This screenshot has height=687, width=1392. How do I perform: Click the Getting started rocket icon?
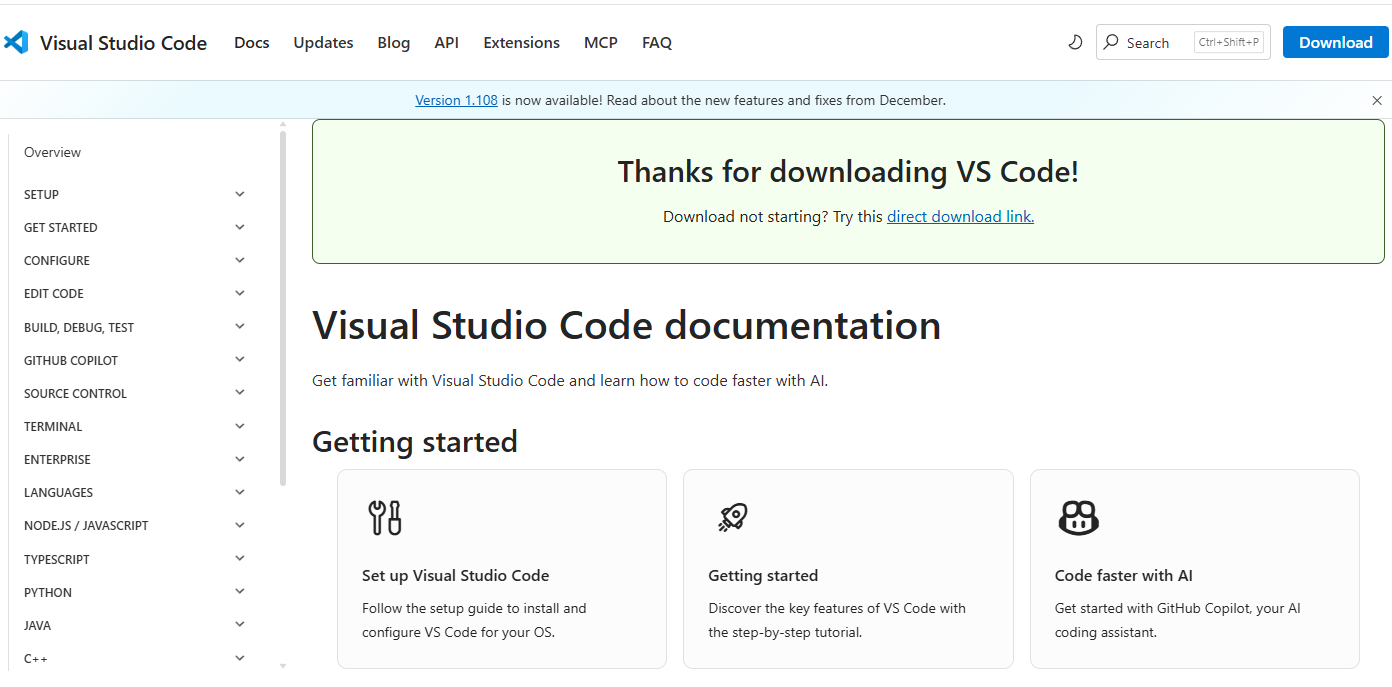730,517
